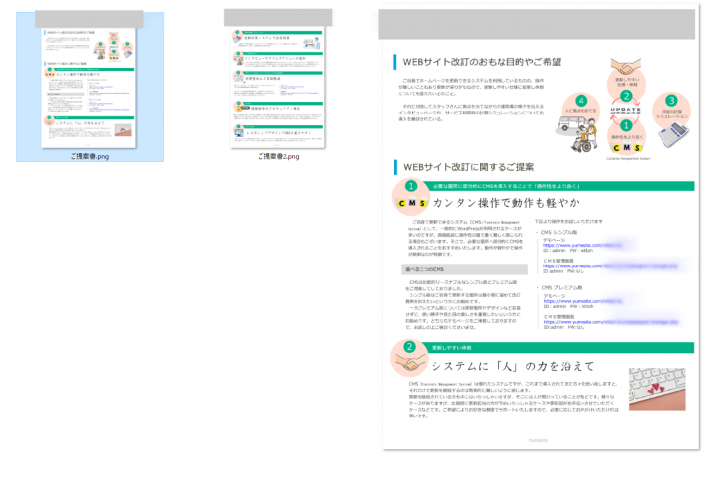Click the gray bar 選べる二つのCMS
The width and height of the screenshot is (720, 478).
(x=464, y=269)
